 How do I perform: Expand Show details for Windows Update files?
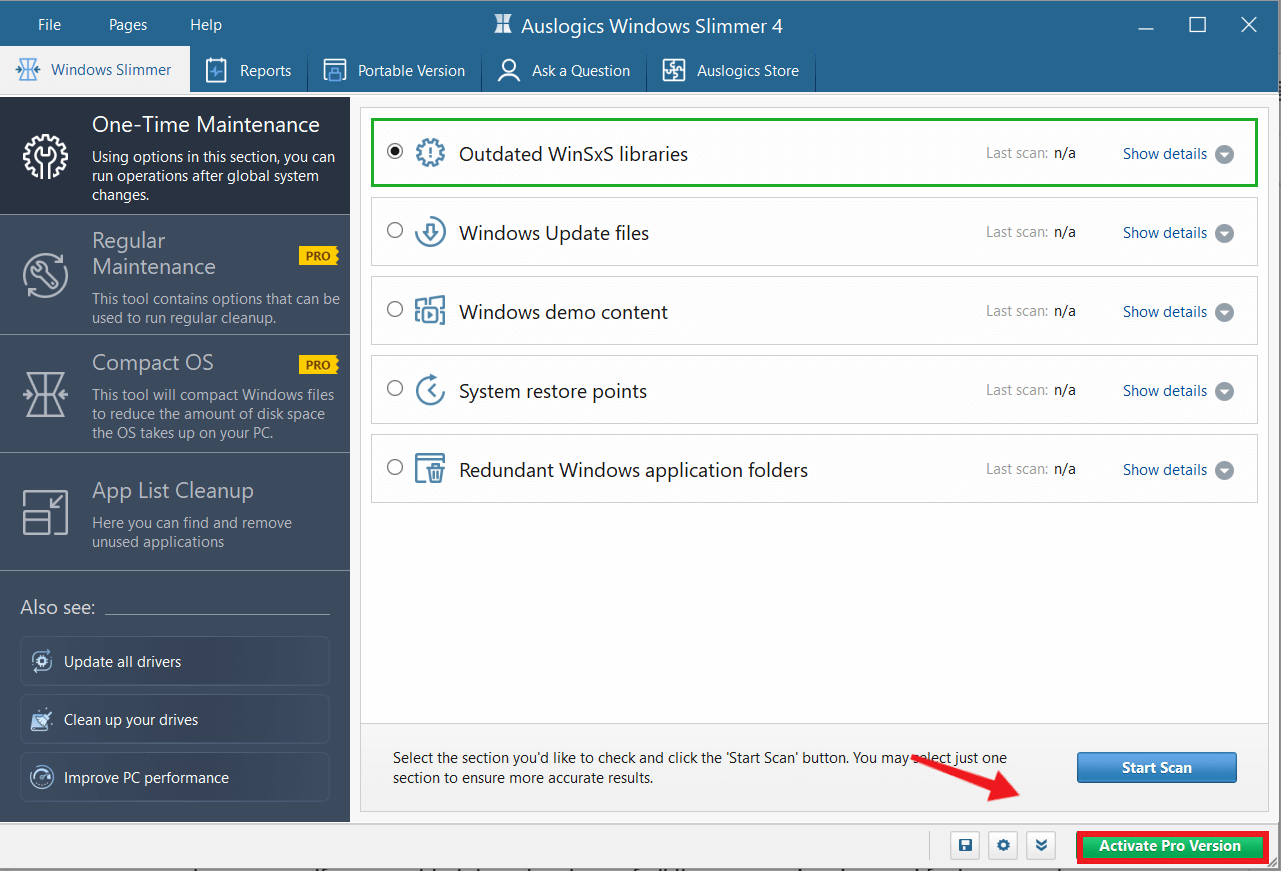(1177, 233)
